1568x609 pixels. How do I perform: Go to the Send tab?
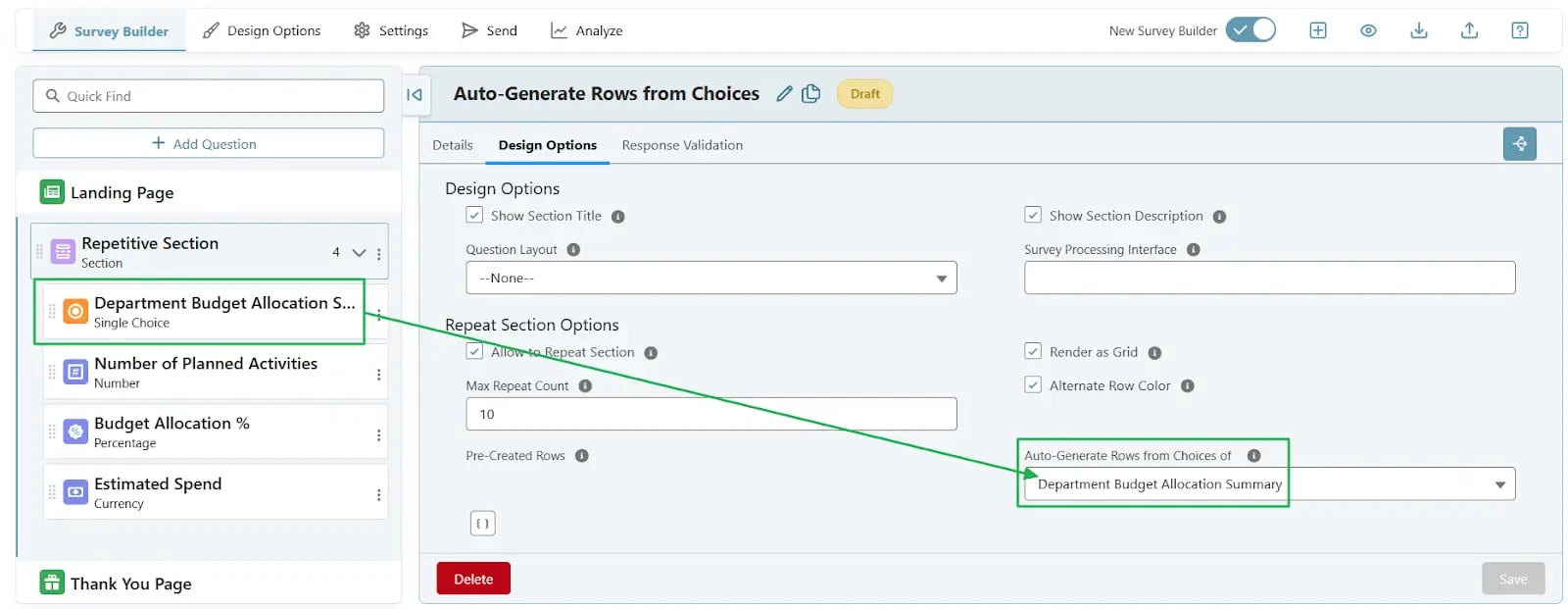tap(489, 31)
